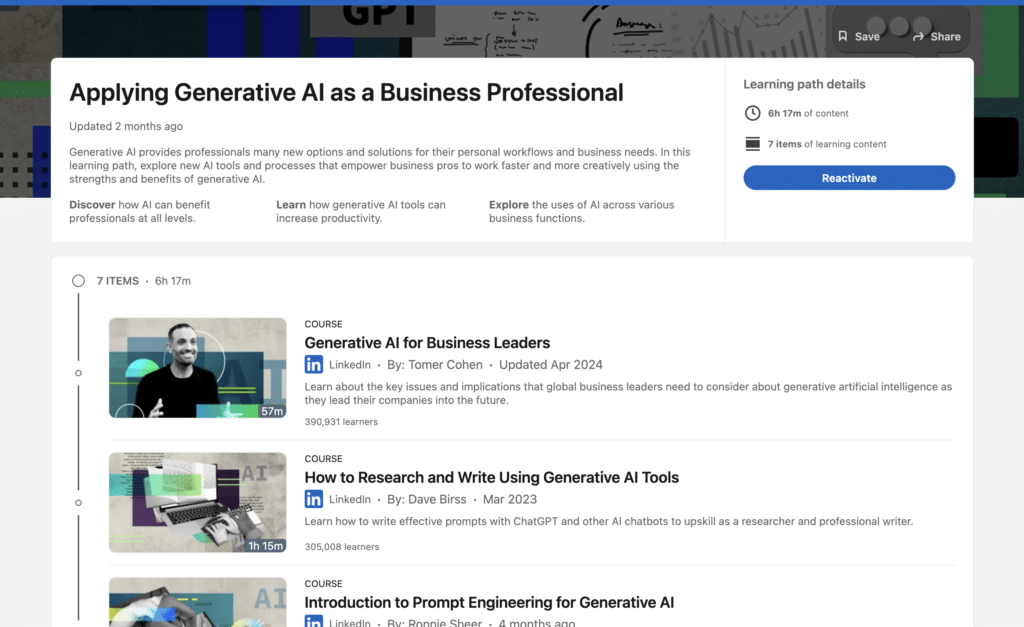
Task: Click LinkedIn logo under Introduction to Prompt Engineering
Action: 313,621
